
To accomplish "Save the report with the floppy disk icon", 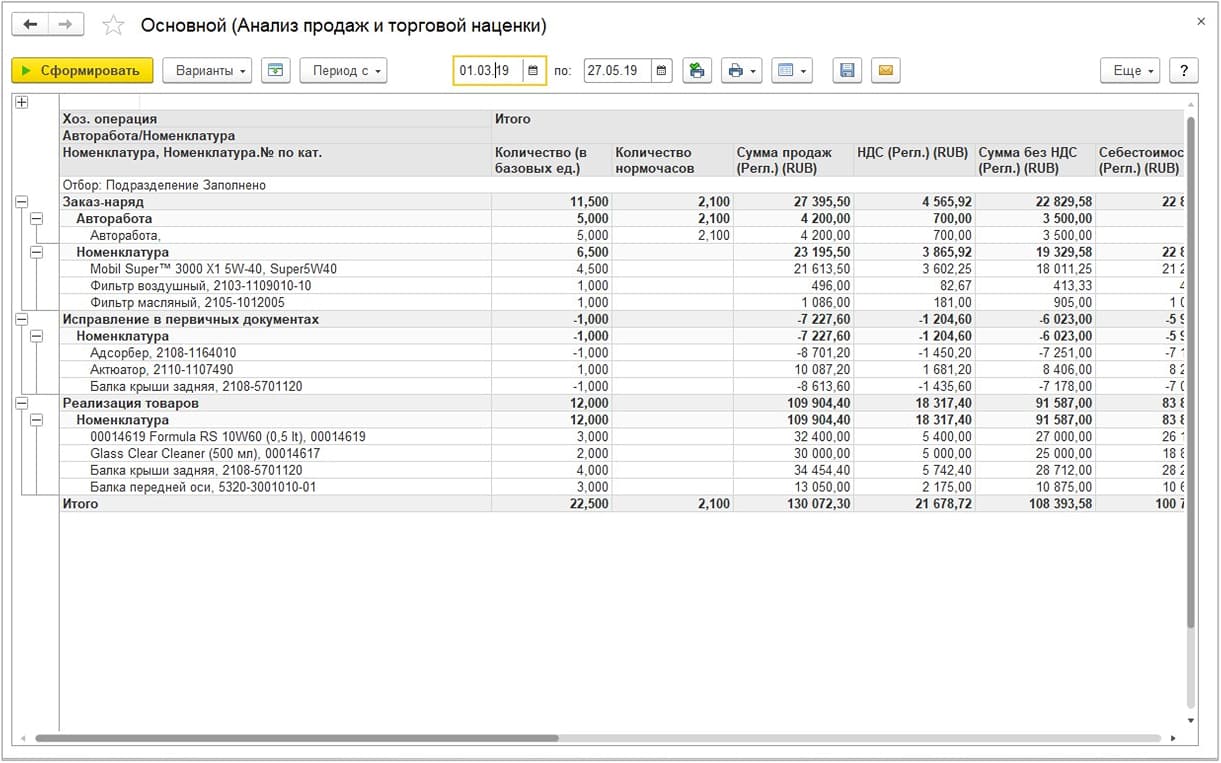I will (x=847, y=70).
